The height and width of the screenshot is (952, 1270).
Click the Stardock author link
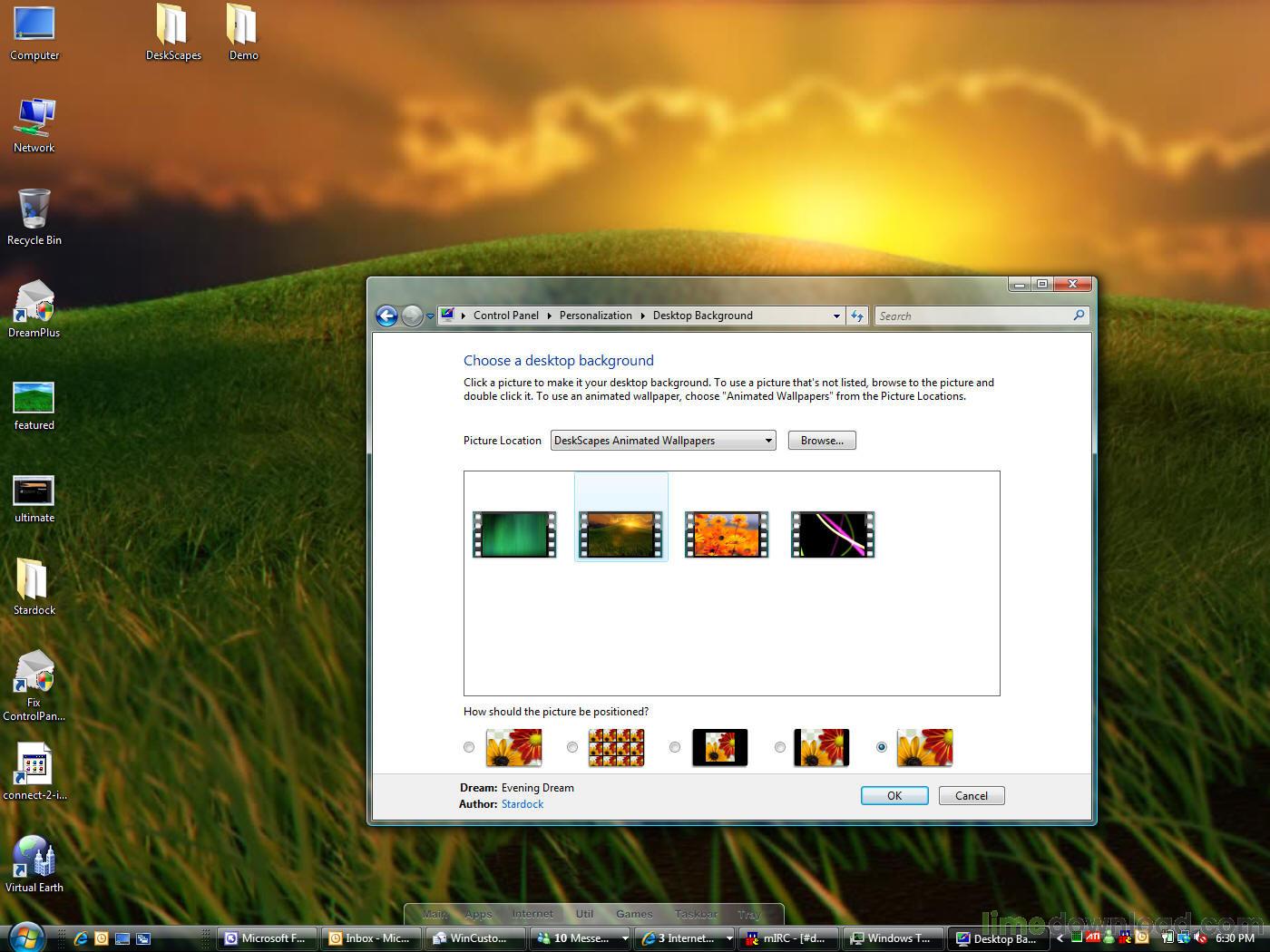[x=522, y=804]
